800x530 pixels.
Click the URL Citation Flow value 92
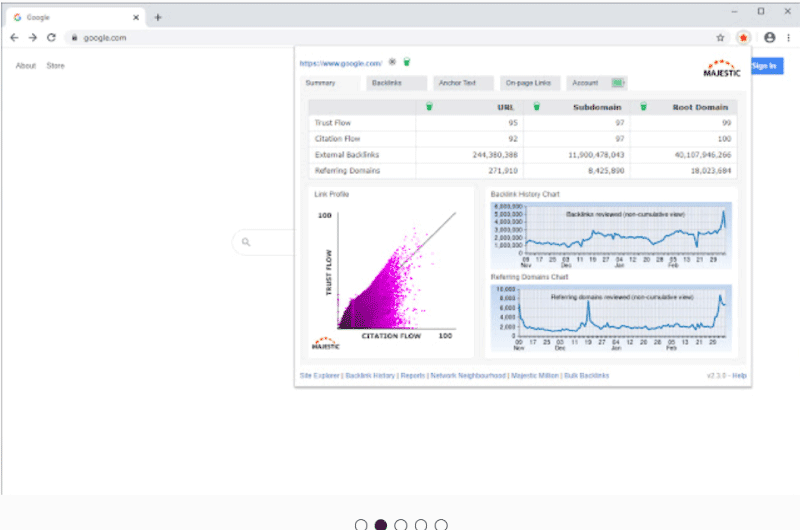click(x=513, y=139)
